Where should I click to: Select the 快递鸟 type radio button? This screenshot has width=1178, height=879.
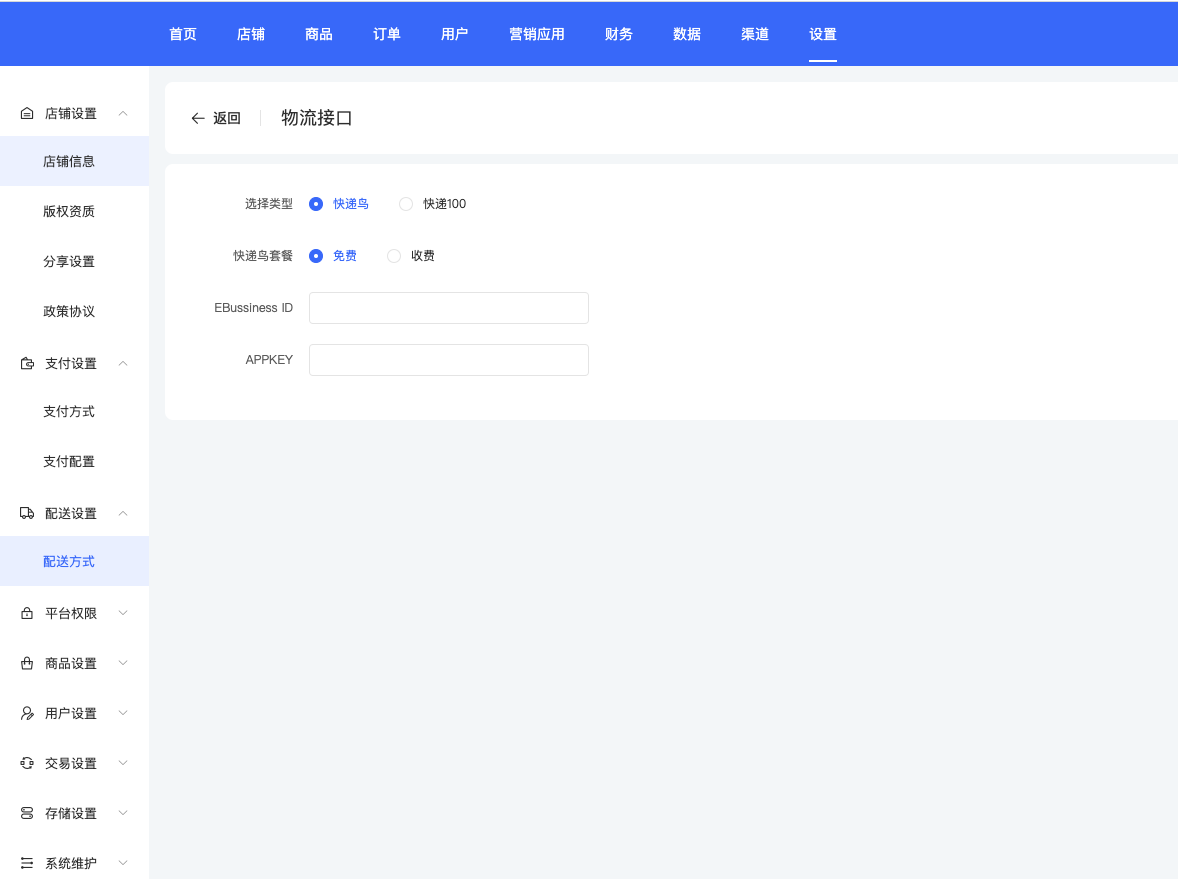[316, 204]
